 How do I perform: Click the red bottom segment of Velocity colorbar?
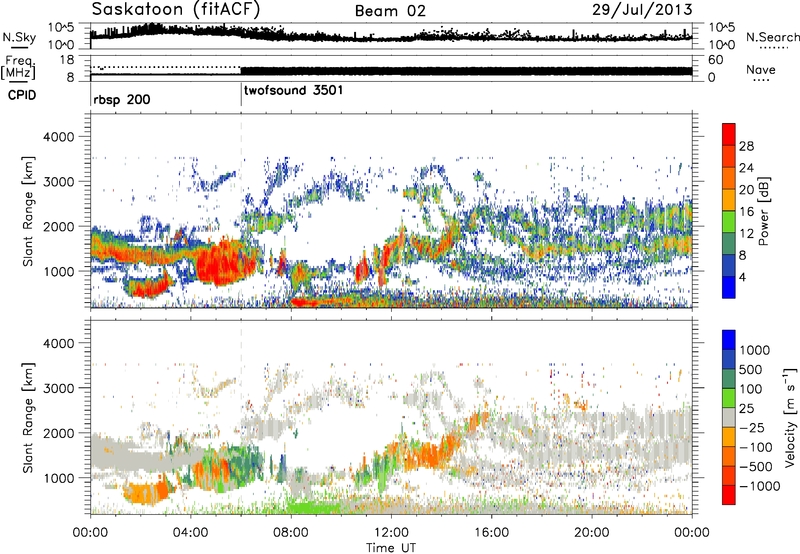click(729, 495)
